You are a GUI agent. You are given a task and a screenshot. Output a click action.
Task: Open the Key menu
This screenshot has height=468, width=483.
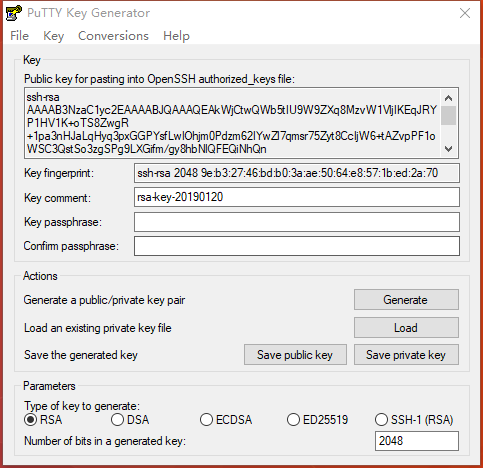click(x=53, y=36)
